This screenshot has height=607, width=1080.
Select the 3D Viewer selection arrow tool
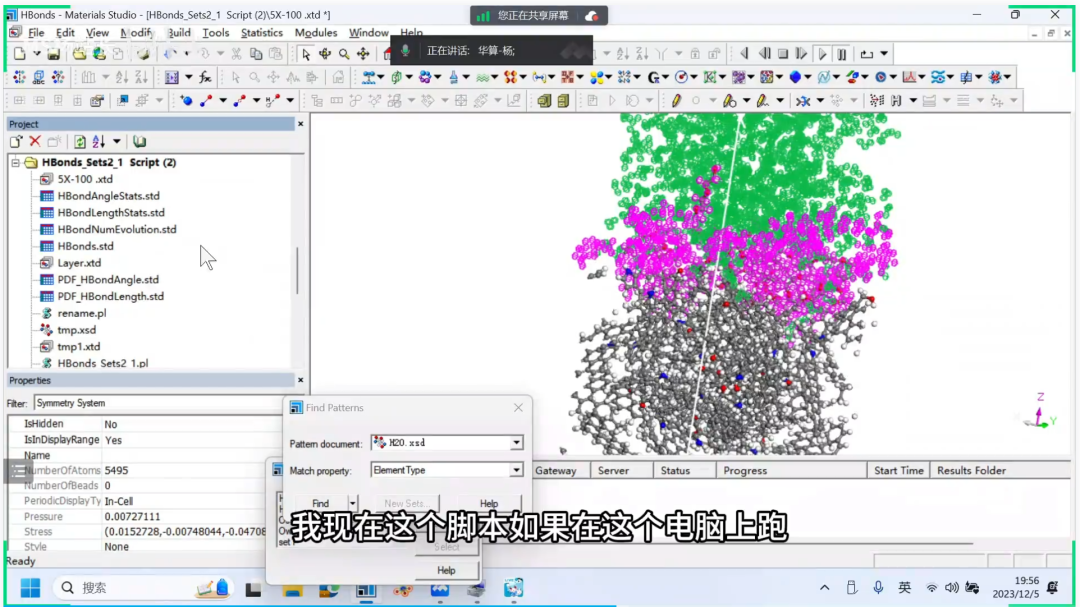click(x=306, y=54)
